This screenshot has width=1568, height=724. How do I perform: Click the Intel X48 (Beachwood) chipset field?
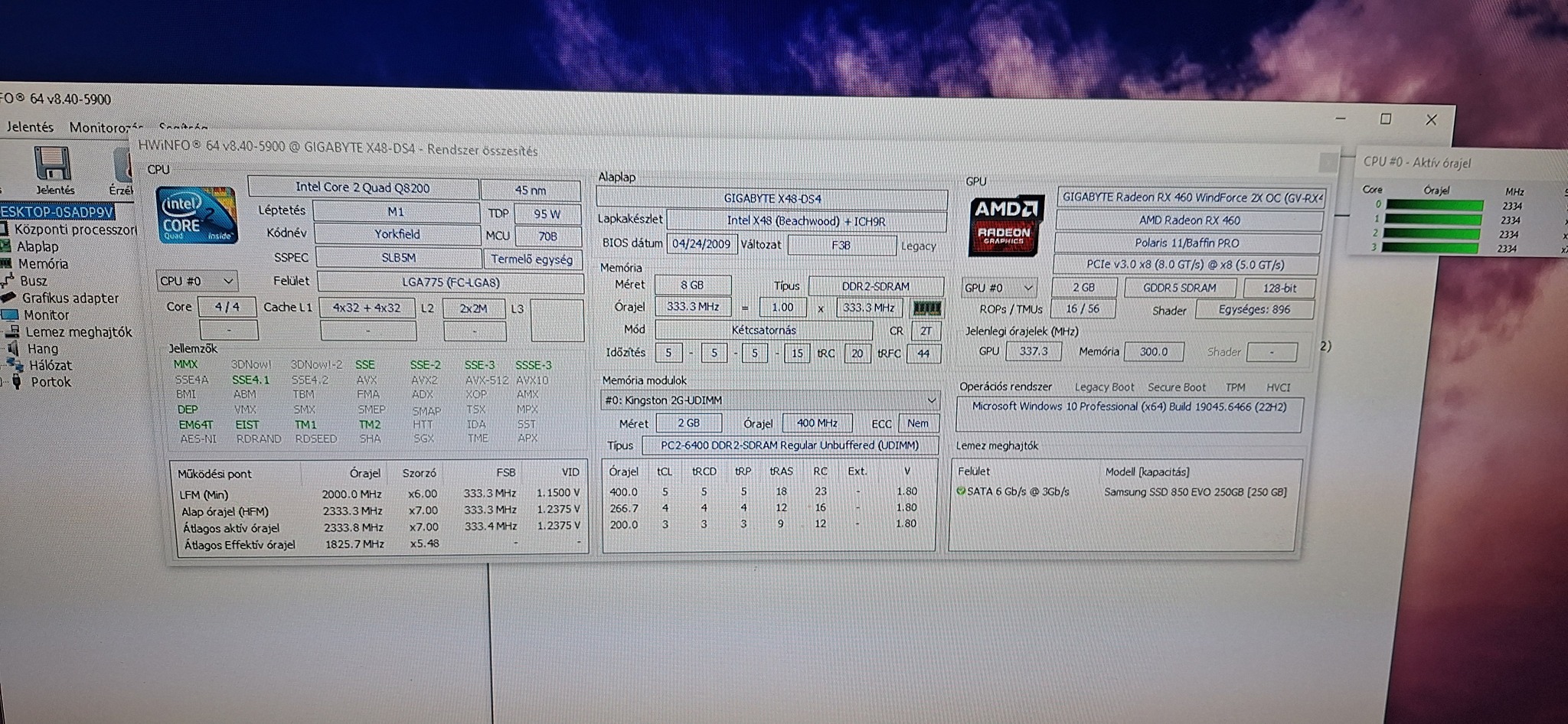tap(806, 221)
